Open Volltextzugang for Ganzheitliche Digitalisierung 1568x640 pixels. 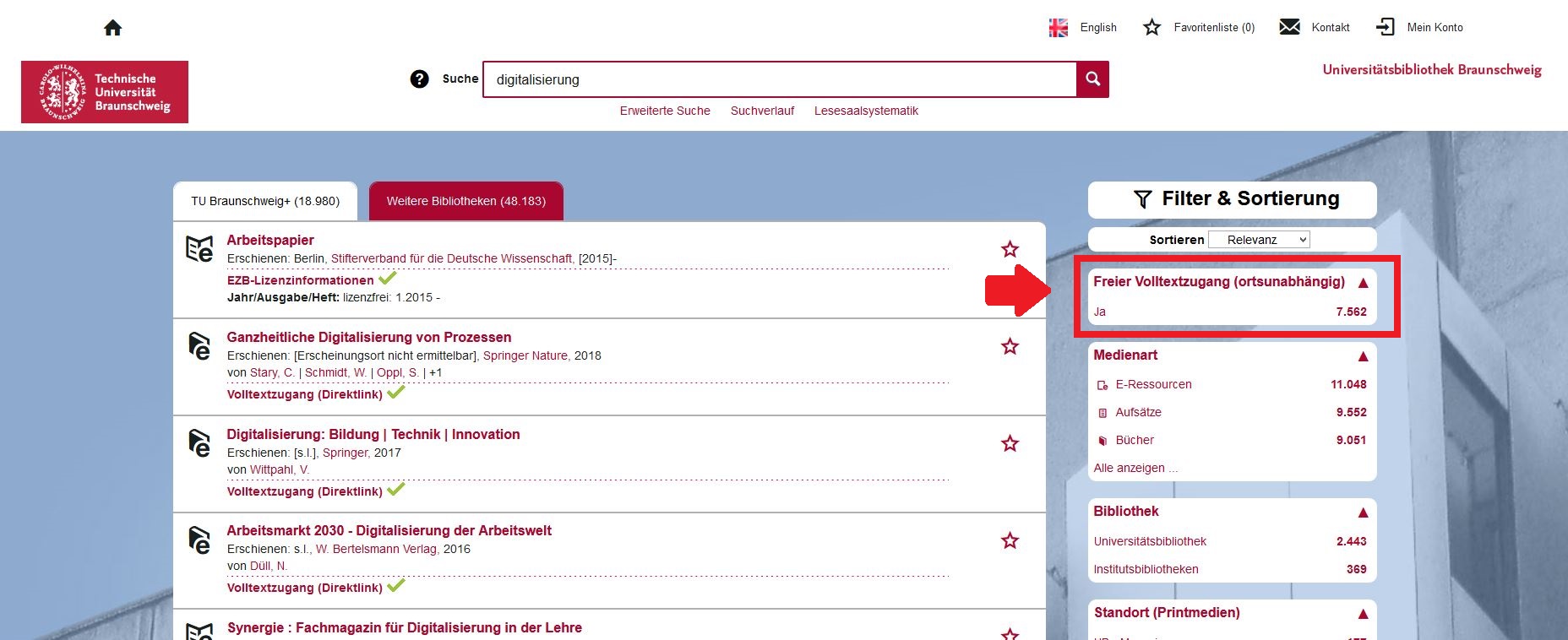(x=304, y=394)
